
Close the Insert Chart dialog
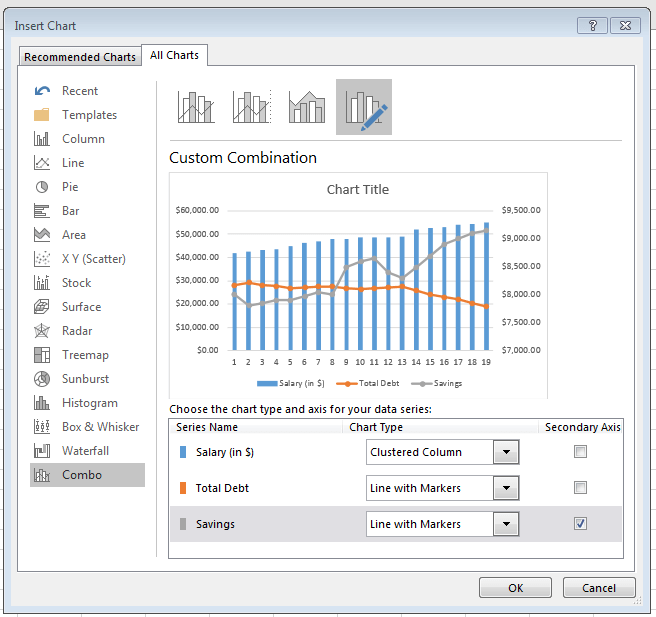tap(625, 26)
